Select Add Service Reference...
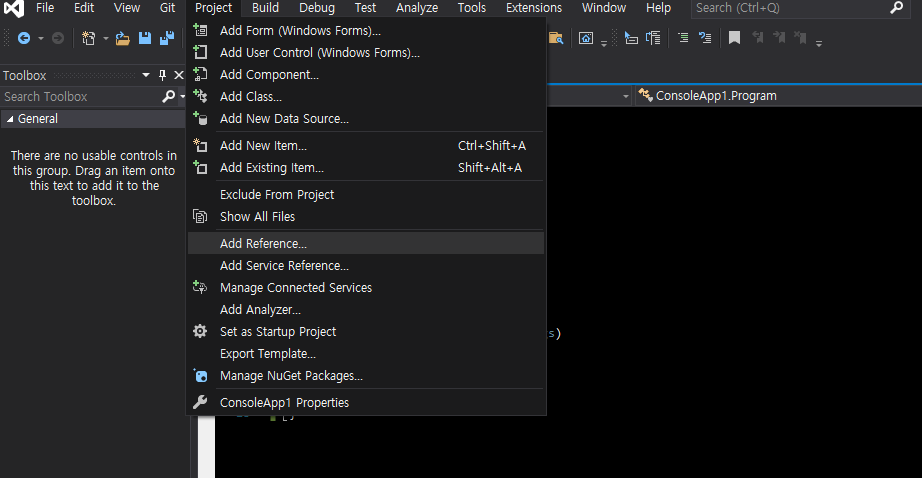 click(366, 265)
